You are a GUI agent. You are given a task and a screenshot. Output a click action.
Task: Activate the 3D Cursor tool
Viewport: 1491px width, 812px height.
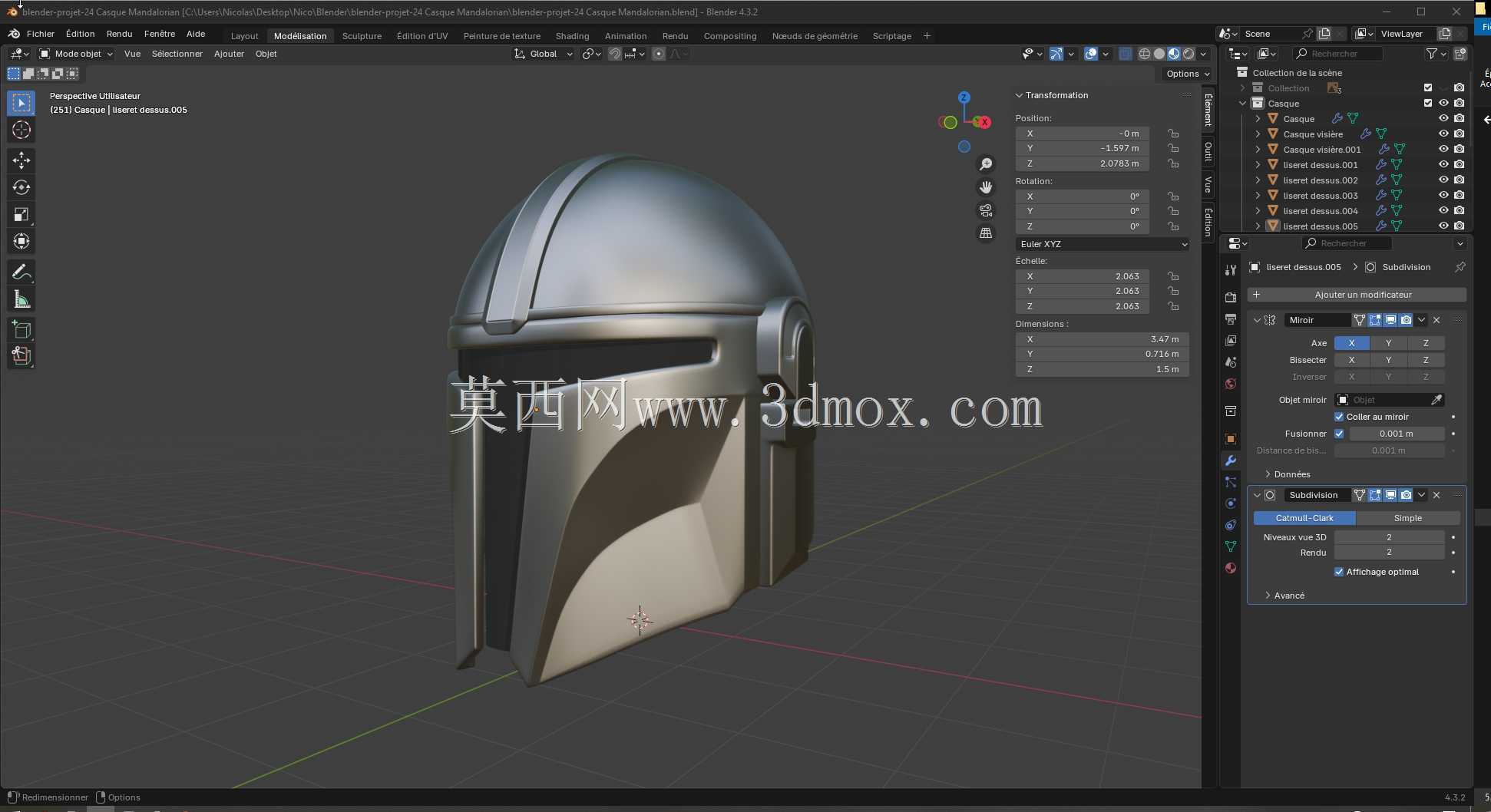tap(21, 130)
